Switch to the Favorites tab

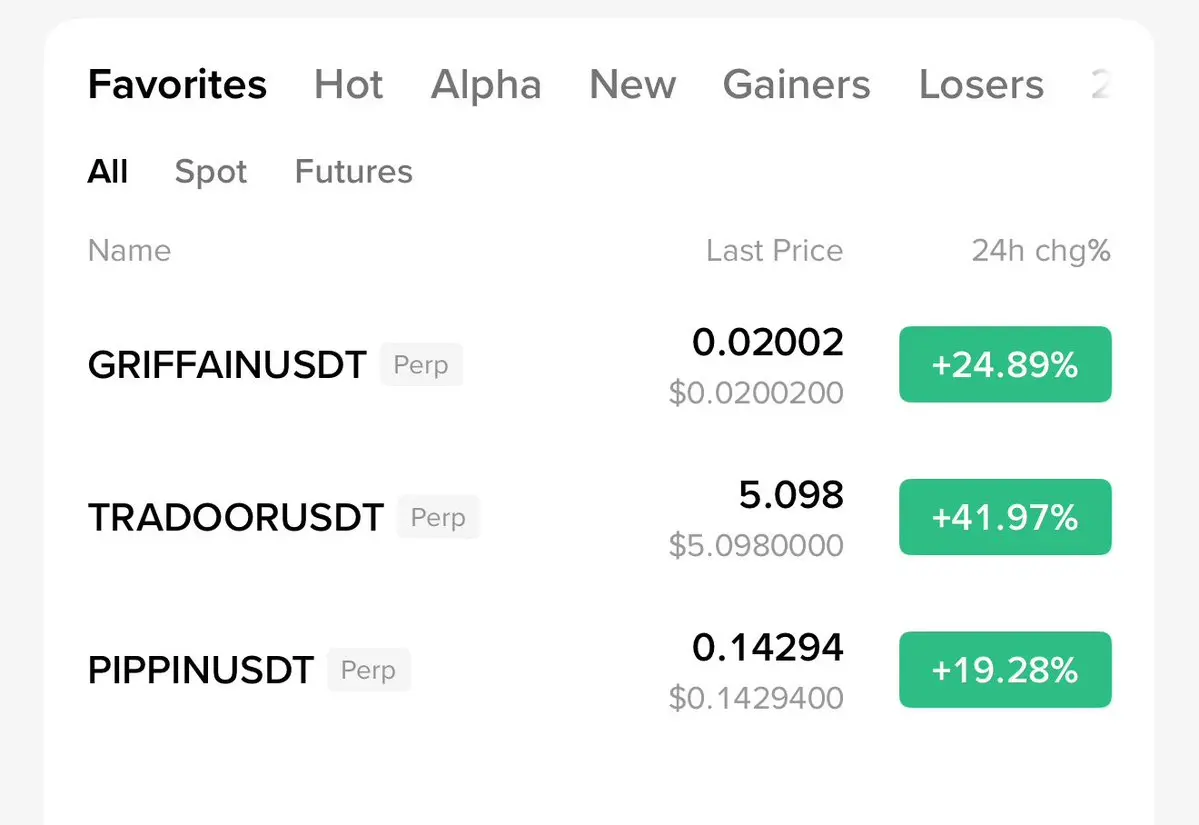pos(177,85)
